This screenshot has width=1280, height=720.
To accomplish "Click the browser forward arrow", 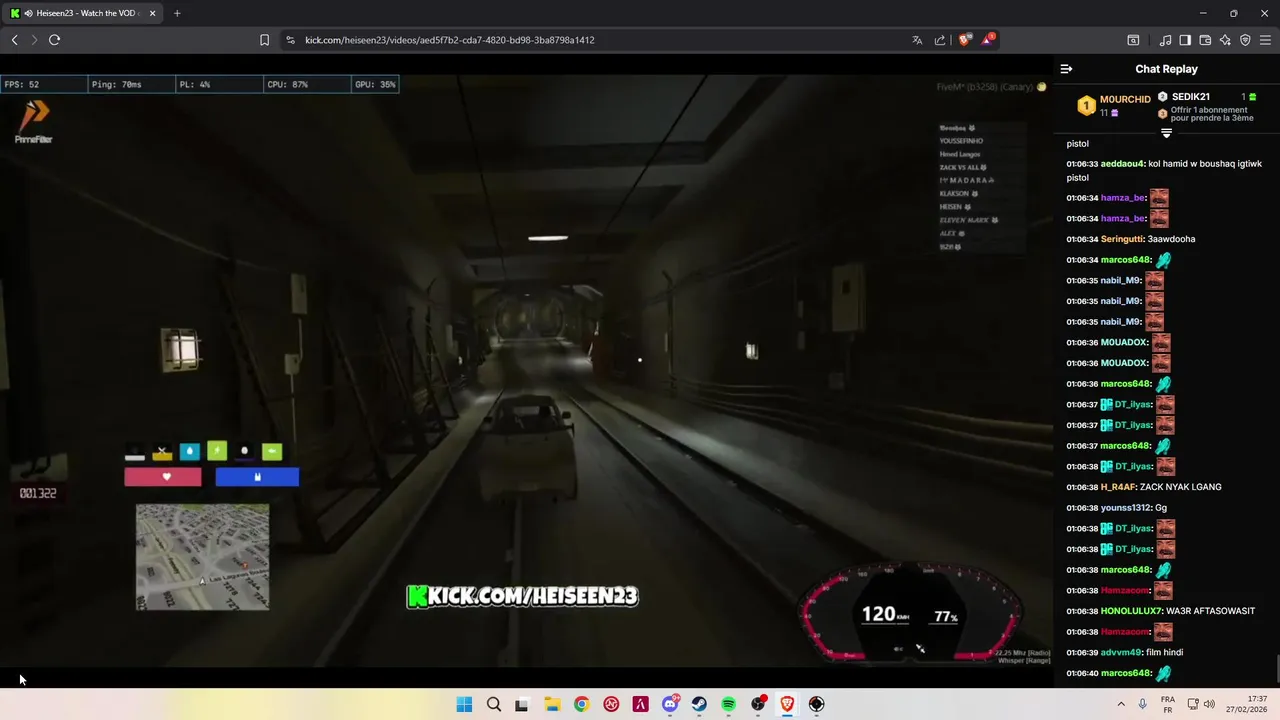I will (x=34, y=40).
